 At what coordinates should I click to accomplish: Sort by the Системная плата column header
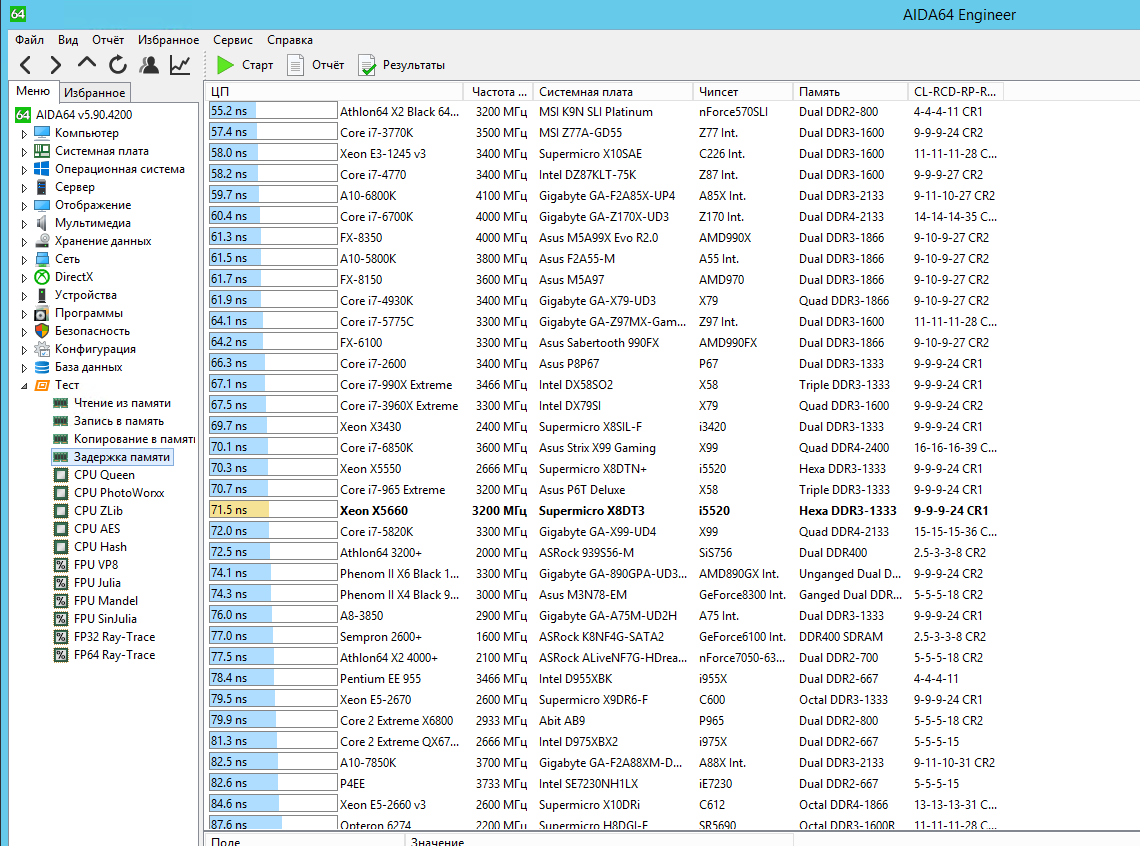tap(614, 92)
